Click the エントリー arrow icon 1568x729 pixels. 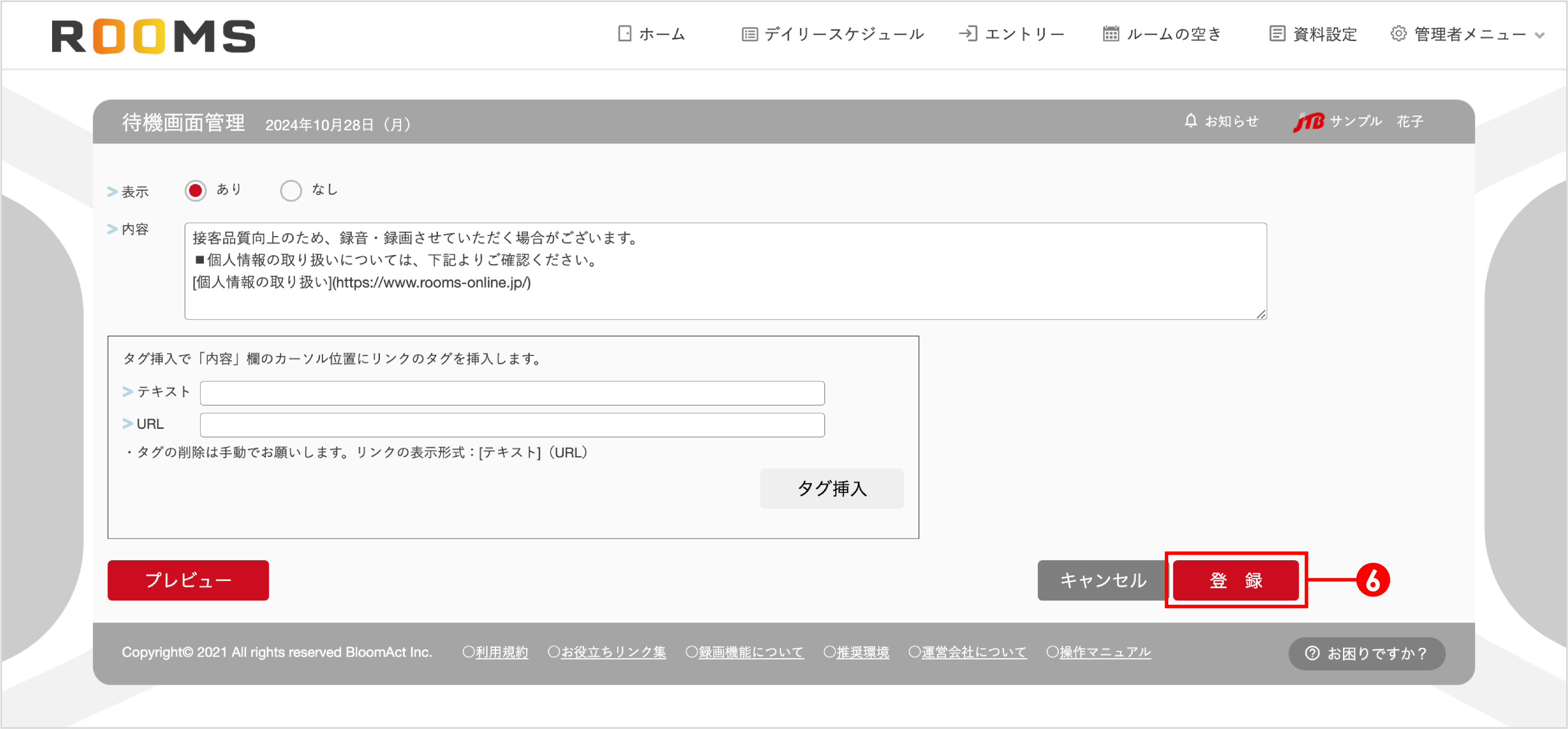pyautogui.click(x=969, y=34)
